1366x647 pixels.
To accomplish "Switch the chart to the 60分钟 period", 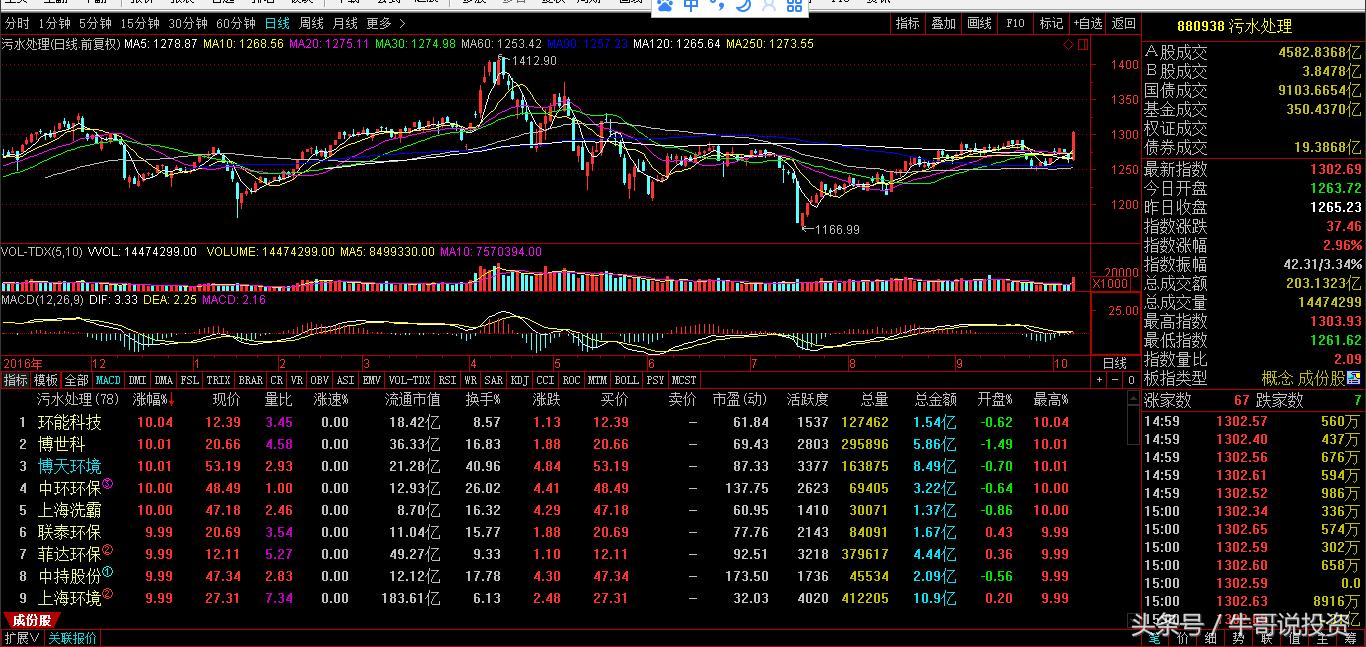I will (x=236, y=23).
